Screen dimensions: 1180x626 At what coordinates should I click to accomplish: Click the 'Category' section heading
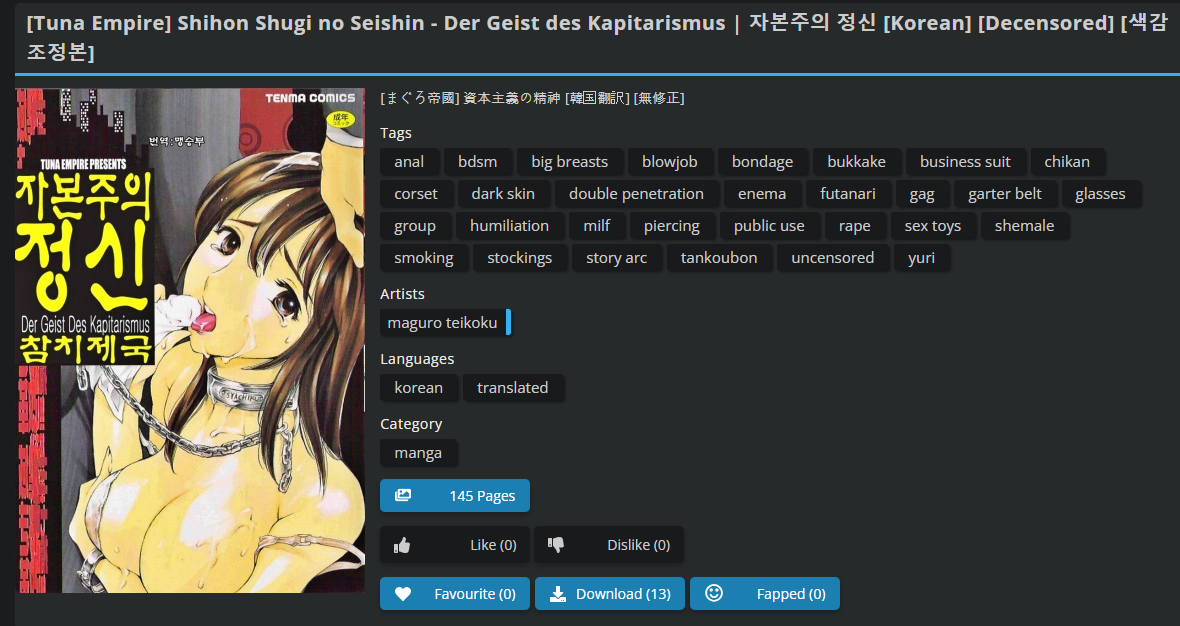(x=411, y=424)
